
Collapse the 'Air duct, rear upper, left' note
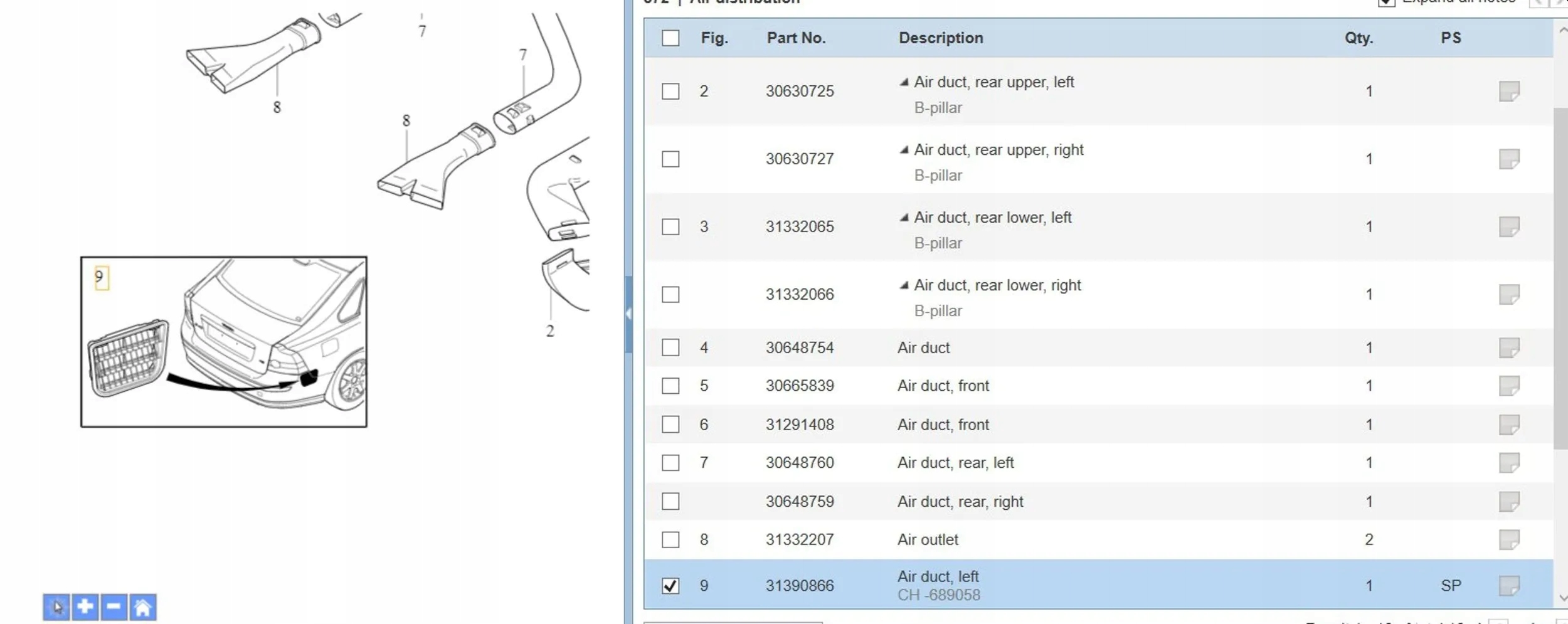904,82
